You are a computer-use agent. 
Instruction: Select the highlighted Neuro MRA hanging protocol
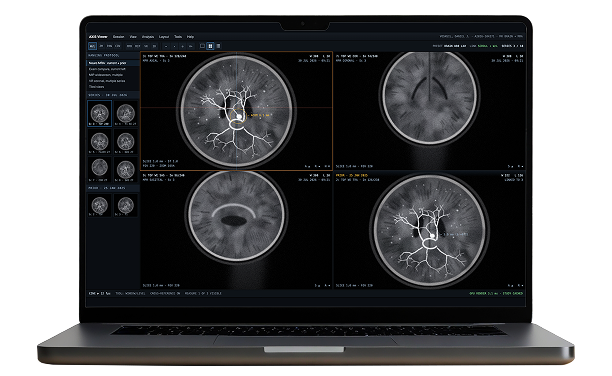pos(113,63)
